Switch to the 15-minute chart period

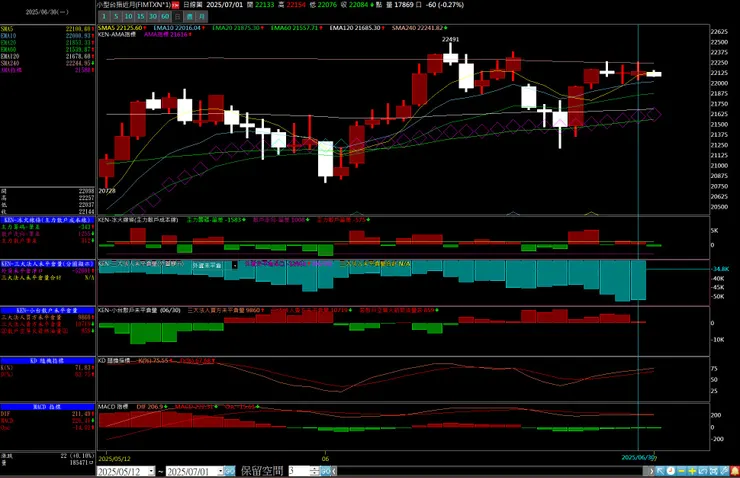click(x=141, y=17)
